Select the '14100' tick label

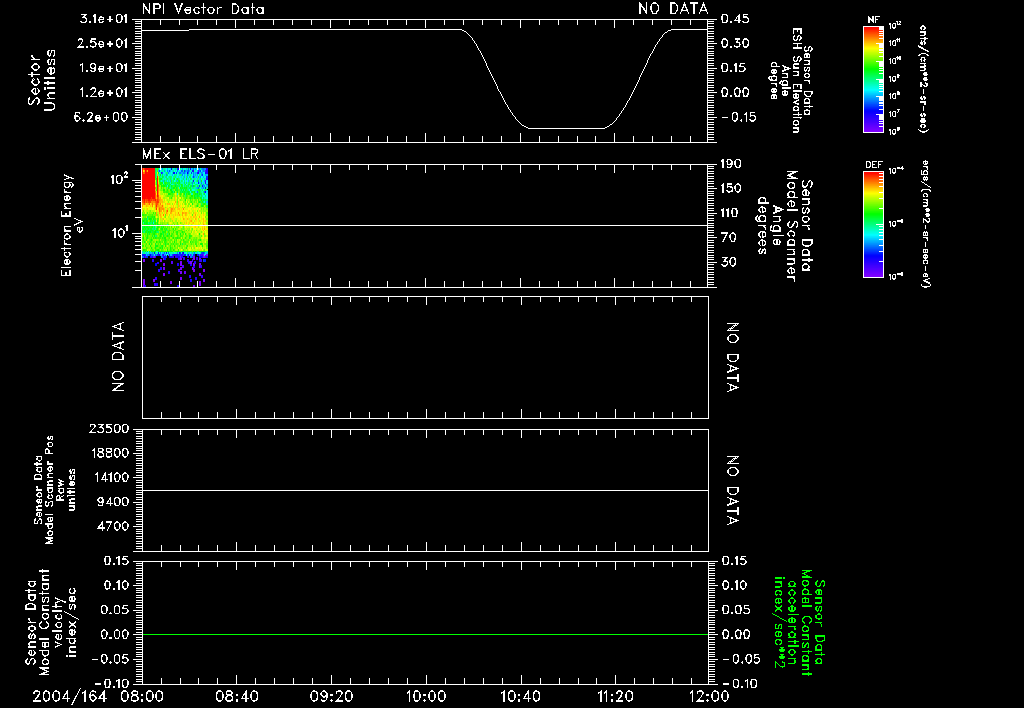(x=111, y=477)
